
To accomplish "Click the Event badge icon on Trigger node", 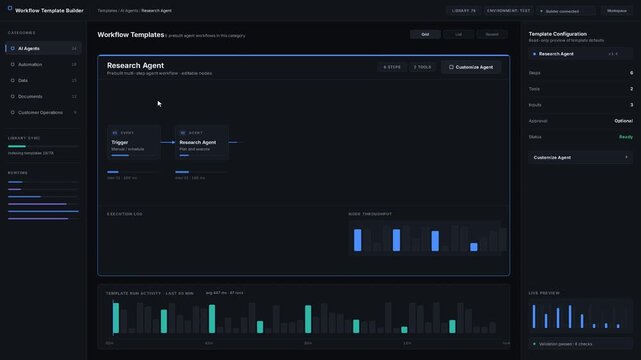I will (x=115, y=133).
